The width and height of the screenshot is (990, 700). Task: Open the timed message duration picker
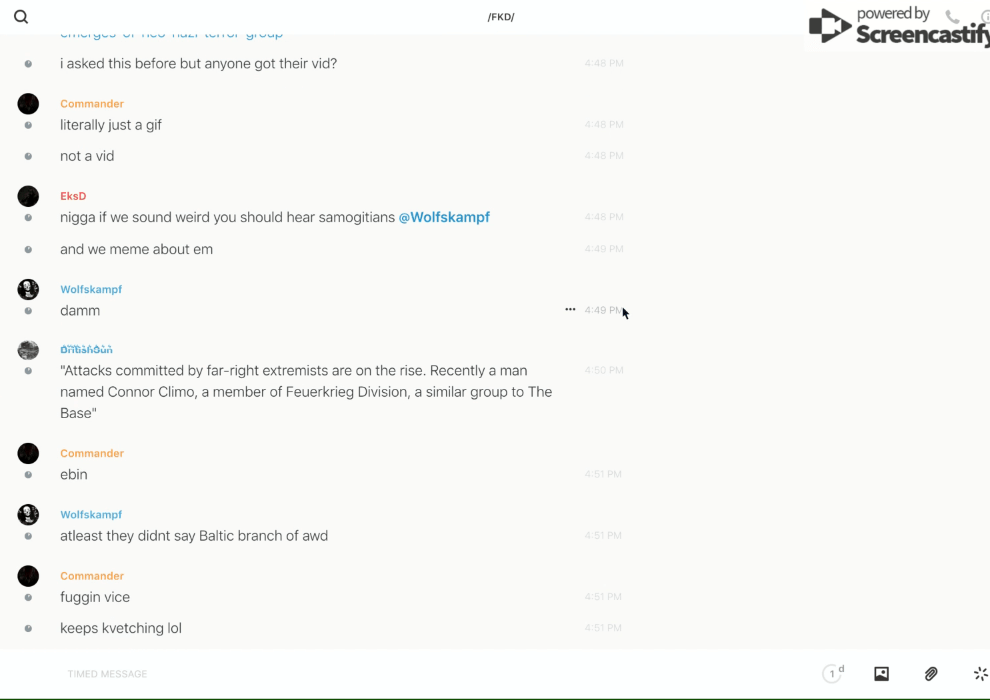coord(833,674)
